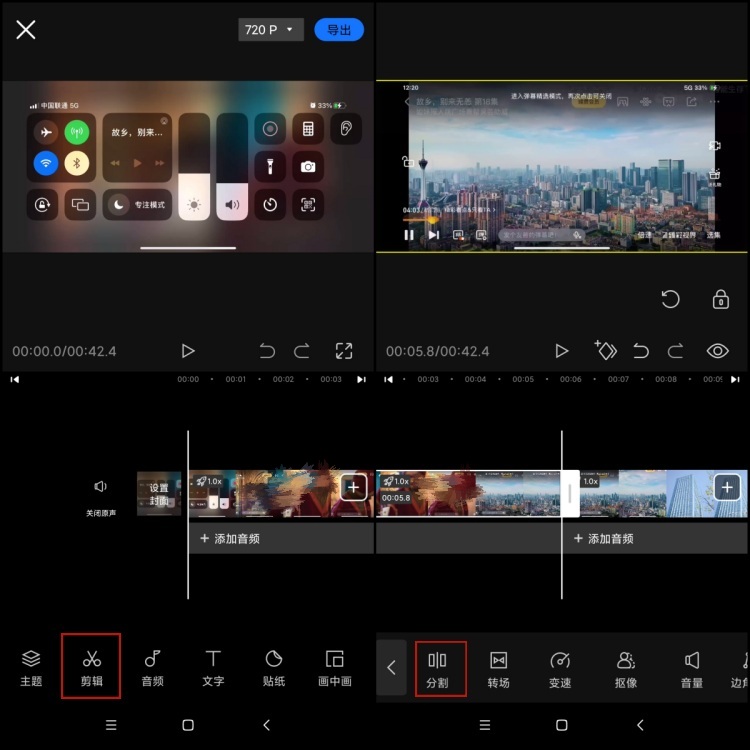Select the 转场 transition tool
750x750 pixels.
498,670
